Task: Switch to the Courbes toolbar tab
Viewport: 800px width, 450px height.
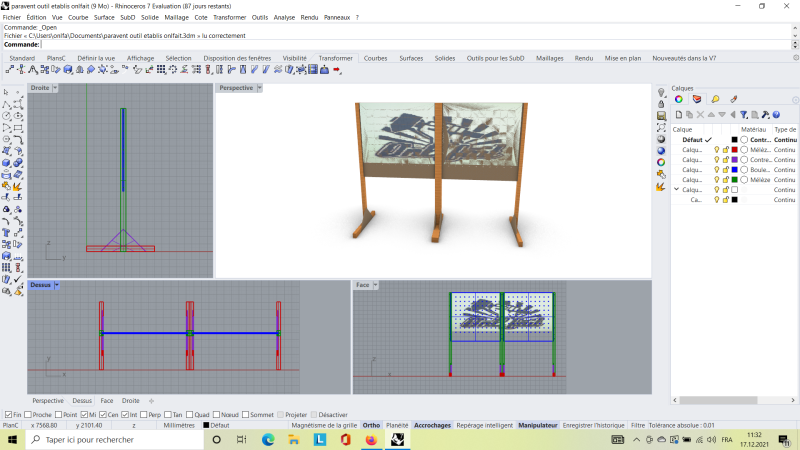Action: [375, 58]
